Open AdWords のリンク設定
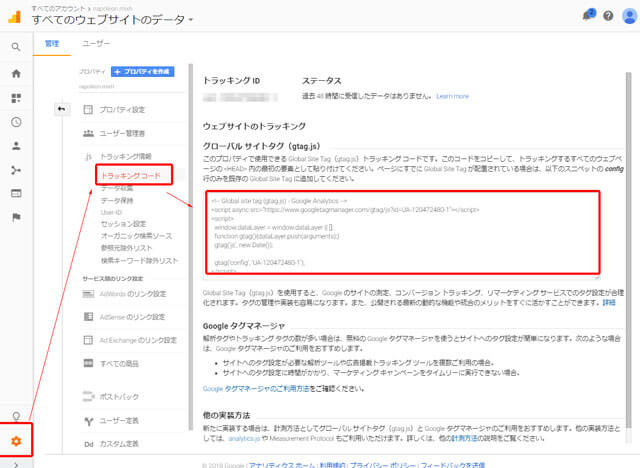Screen dimensions: 640x468 (133, 294)
